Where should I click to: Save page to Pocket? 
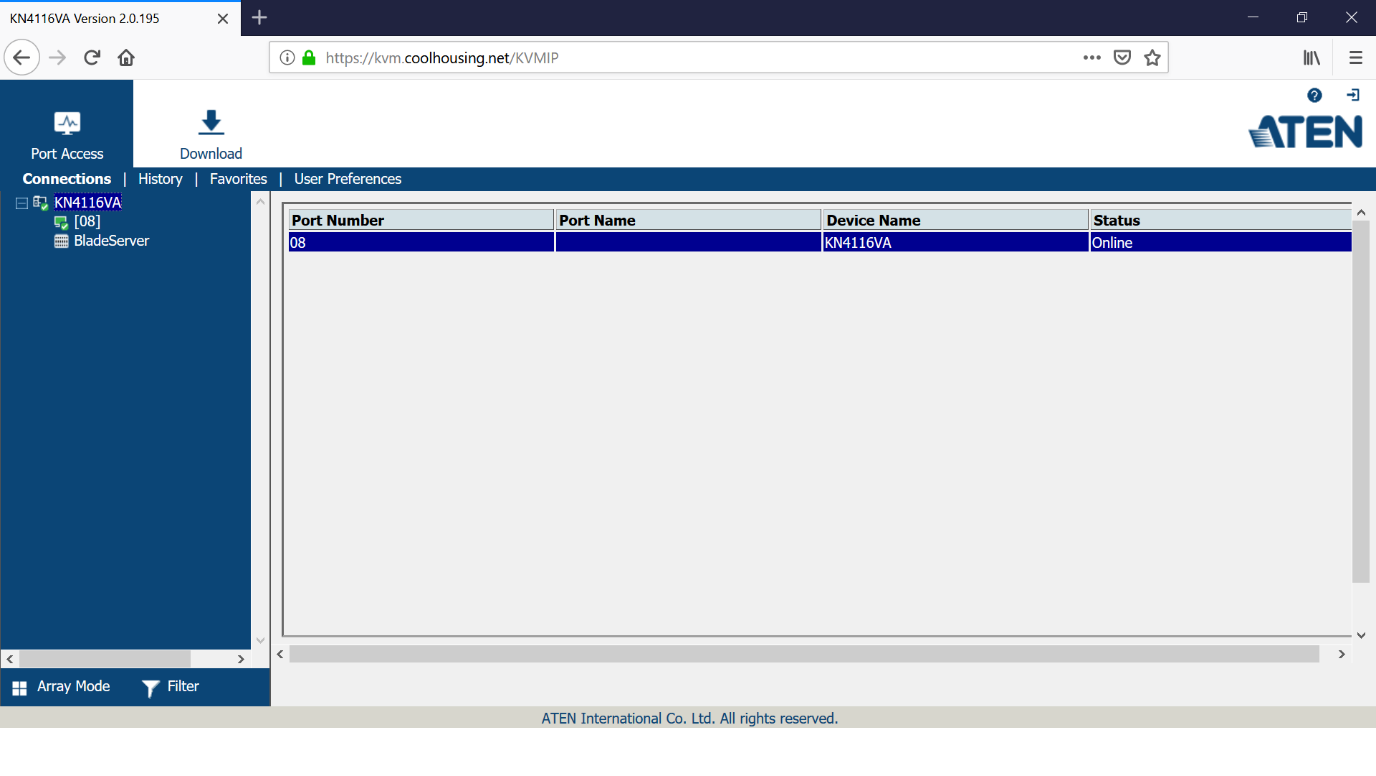[1122, 58]
